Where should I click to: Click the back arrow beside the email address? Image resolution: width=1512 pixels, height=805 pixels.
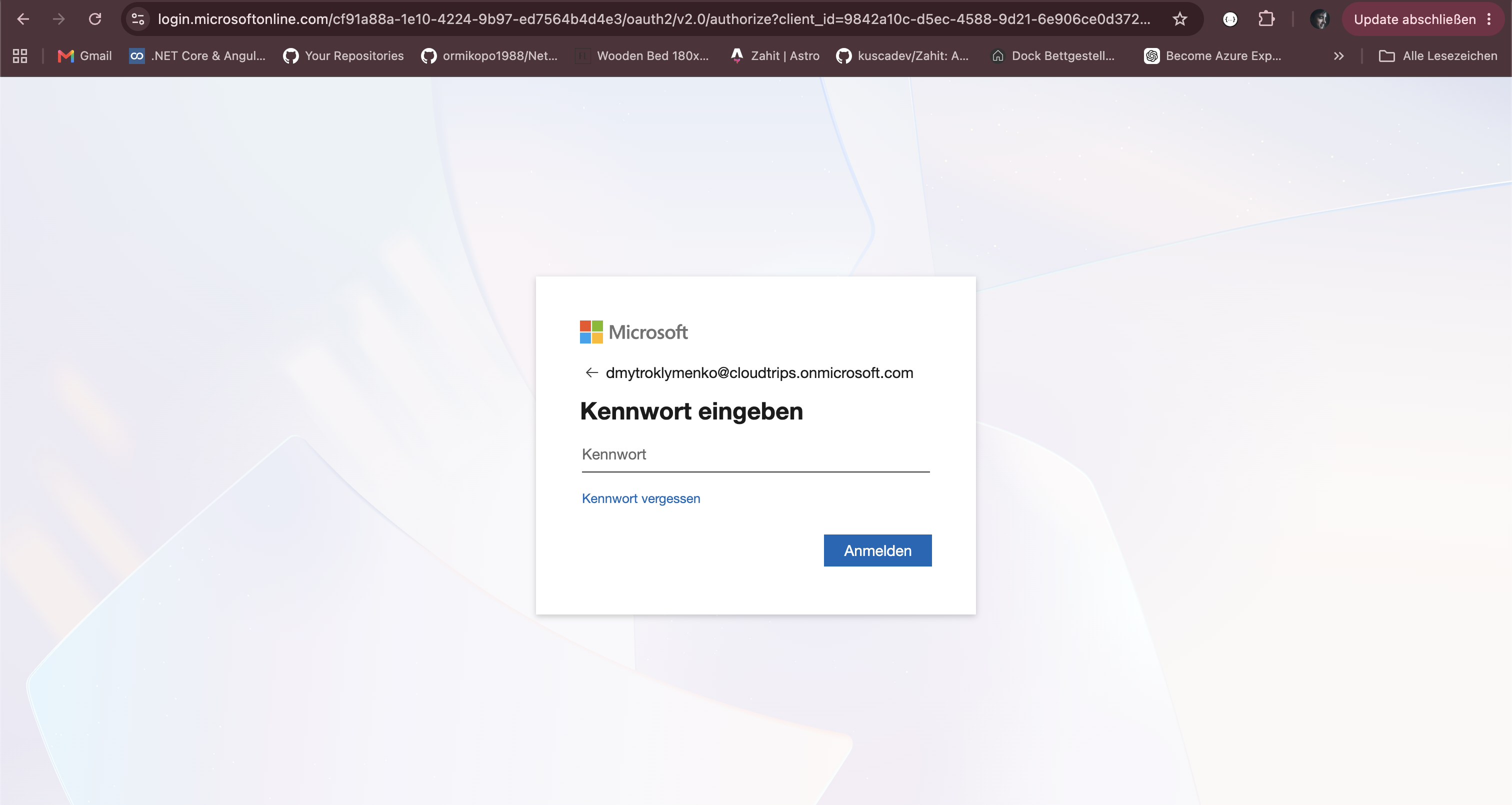click(x=591, y=373)
